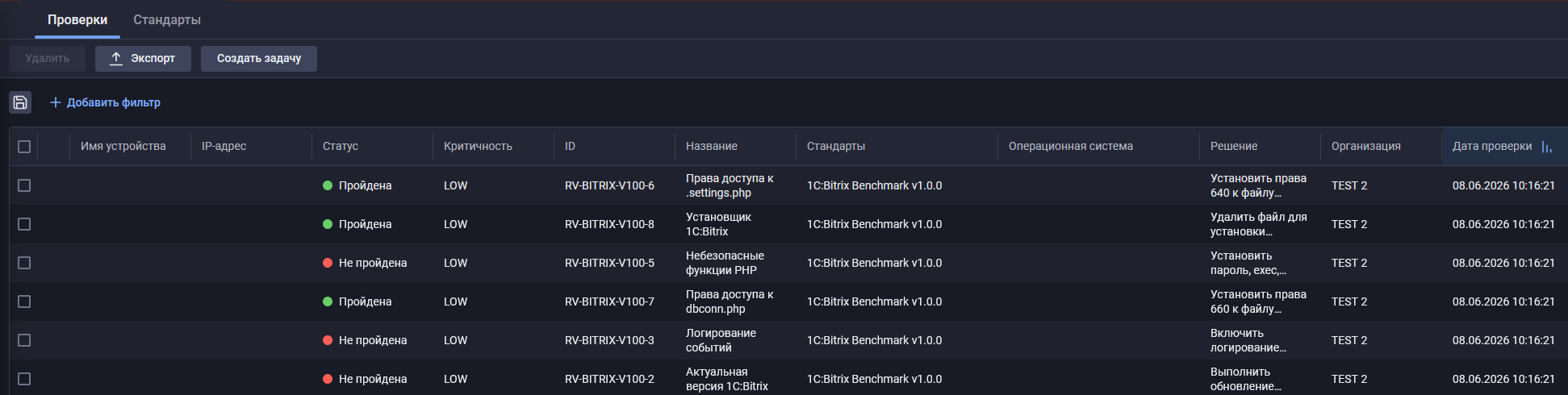The width and height of the screenshot is (1568, 395).
Task: Click standard cell in RV-BITRIX-V100-7 row
Action: (874, 301)
